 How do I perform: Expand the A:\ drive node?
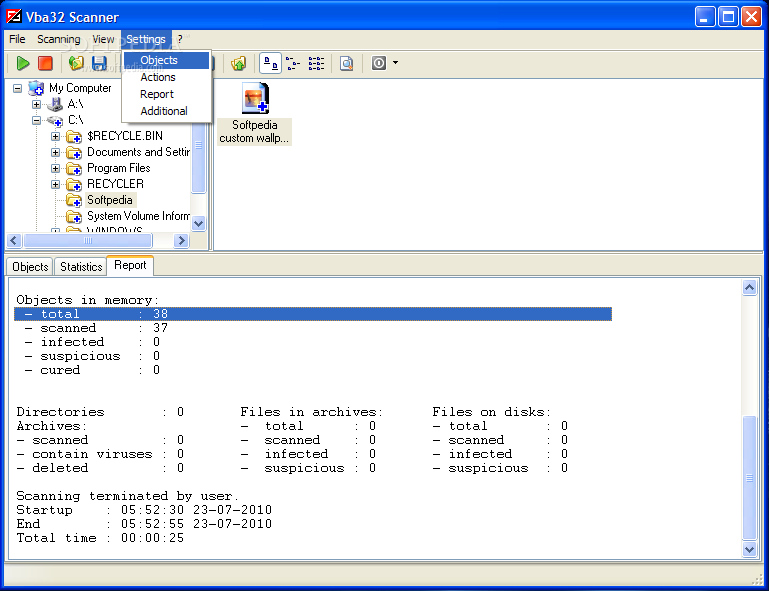[x=36, y=104]
